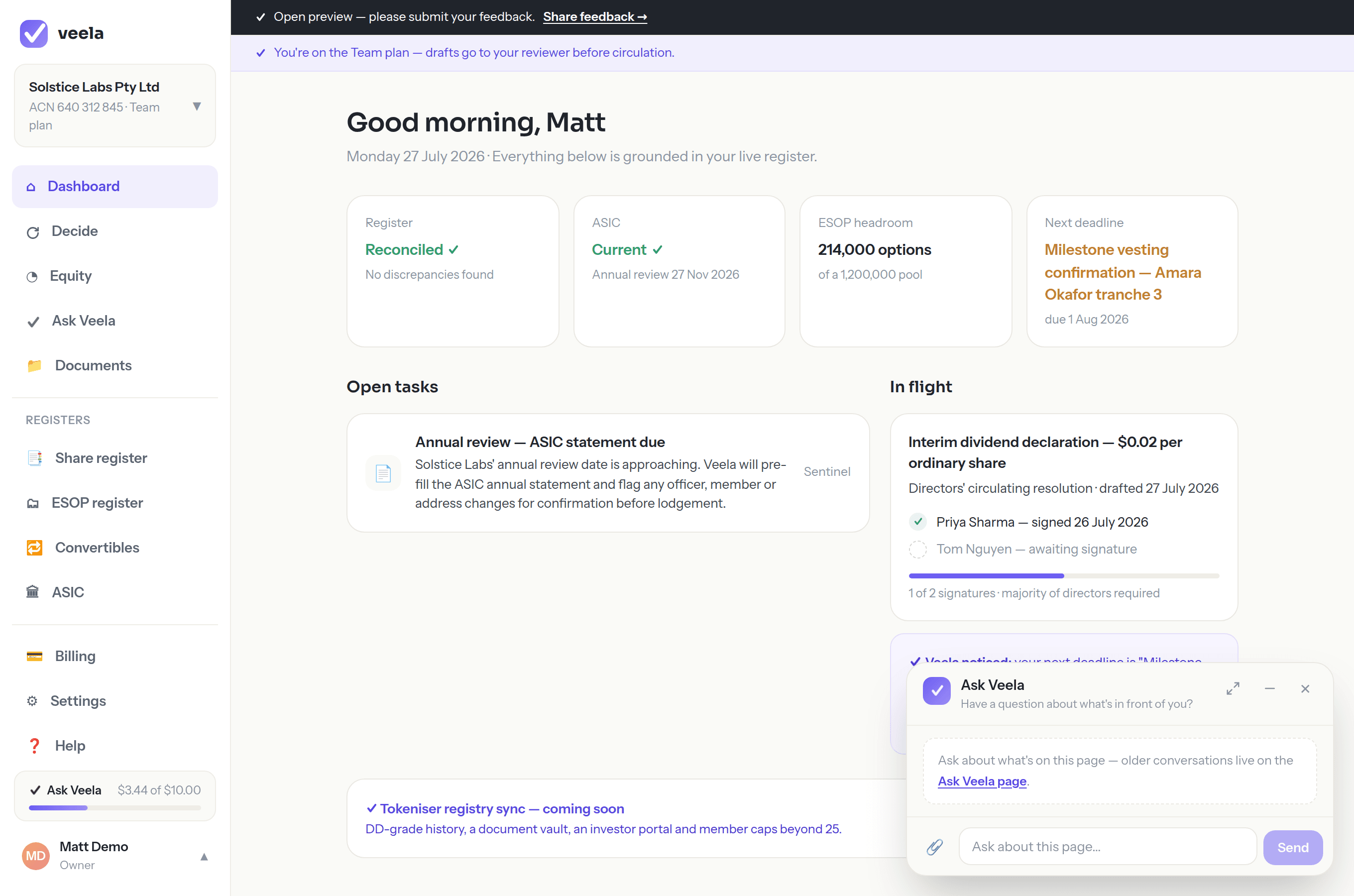Click the ESOP register icon
This screenshot has height=896, width=1354.
pyautogui.click(x=32, y=503)
